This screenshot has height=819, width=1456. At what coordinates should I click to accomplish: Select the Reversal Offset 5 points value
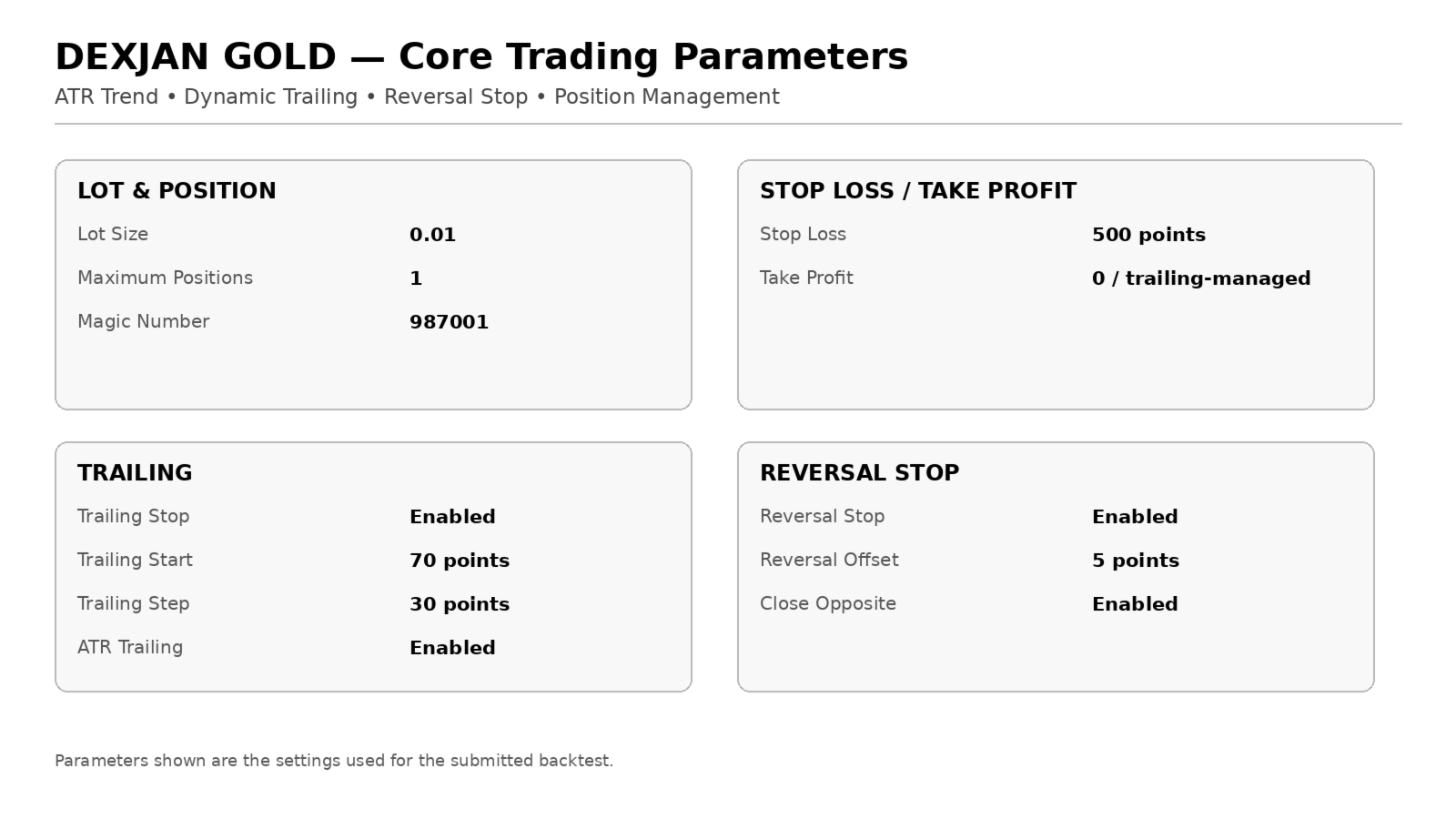[1136, 561]
